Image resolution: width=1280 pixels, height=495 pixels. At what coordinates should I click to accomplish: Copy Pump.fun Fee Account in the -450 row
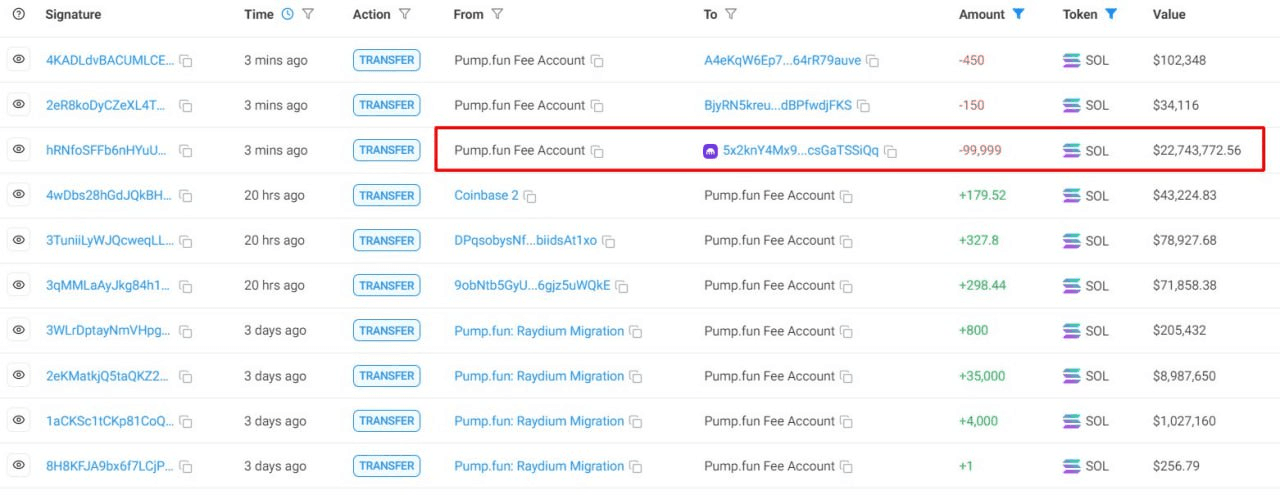pyautogui.click(x=597, y=61)
